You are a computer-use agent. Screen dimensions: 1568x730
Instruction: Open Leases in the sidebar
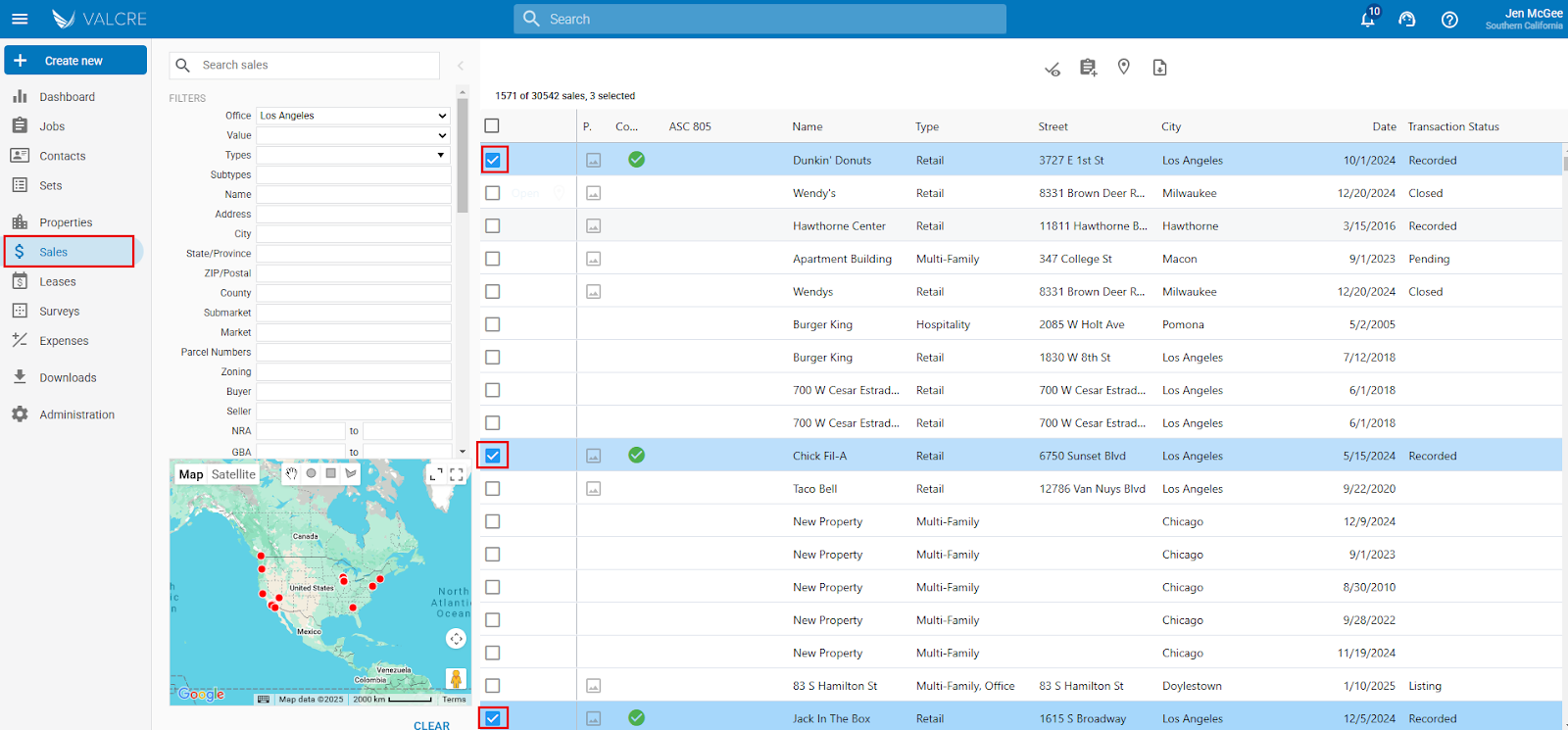[x=57, y=281]
